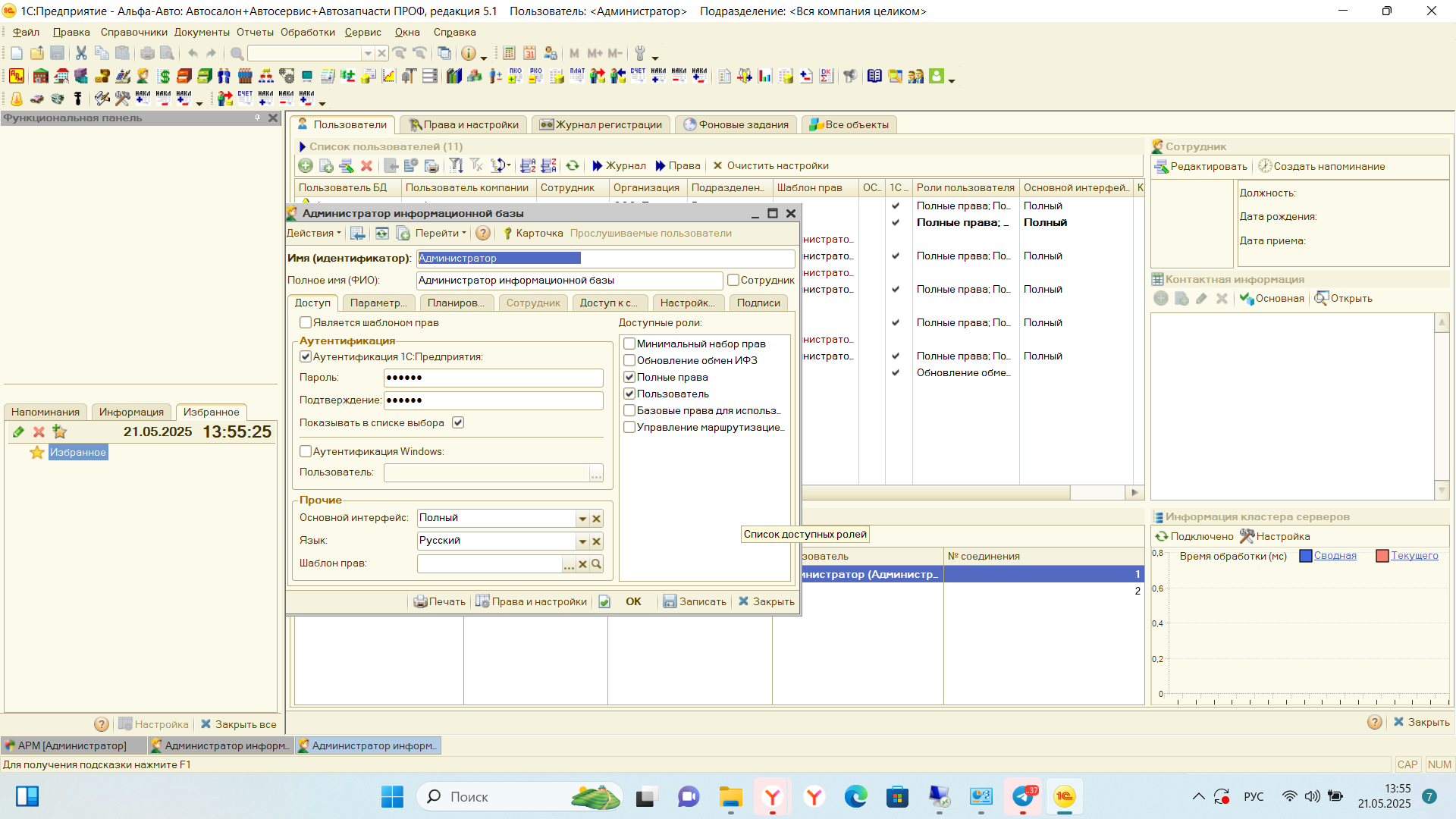Click horizontal scrollbar right arrow of user list
The image size is (1456, 819).
click(1134, 492)
